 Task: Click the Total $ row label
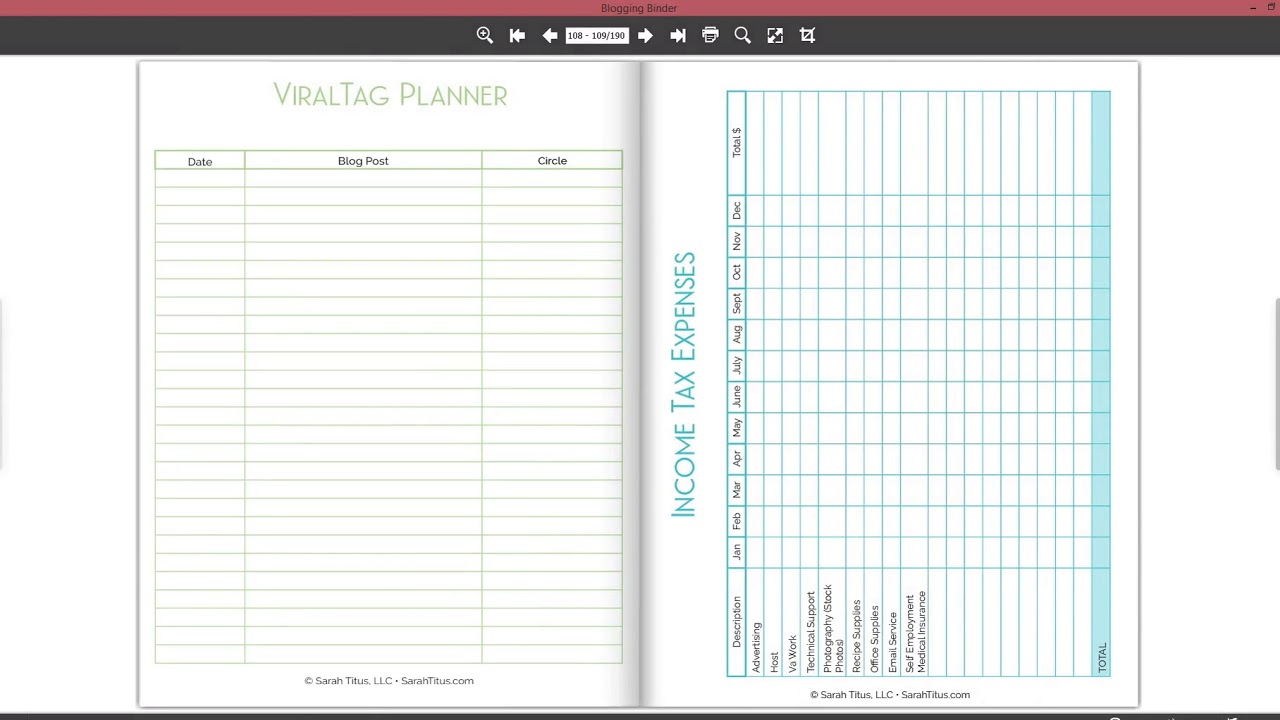tap(736, 142)
